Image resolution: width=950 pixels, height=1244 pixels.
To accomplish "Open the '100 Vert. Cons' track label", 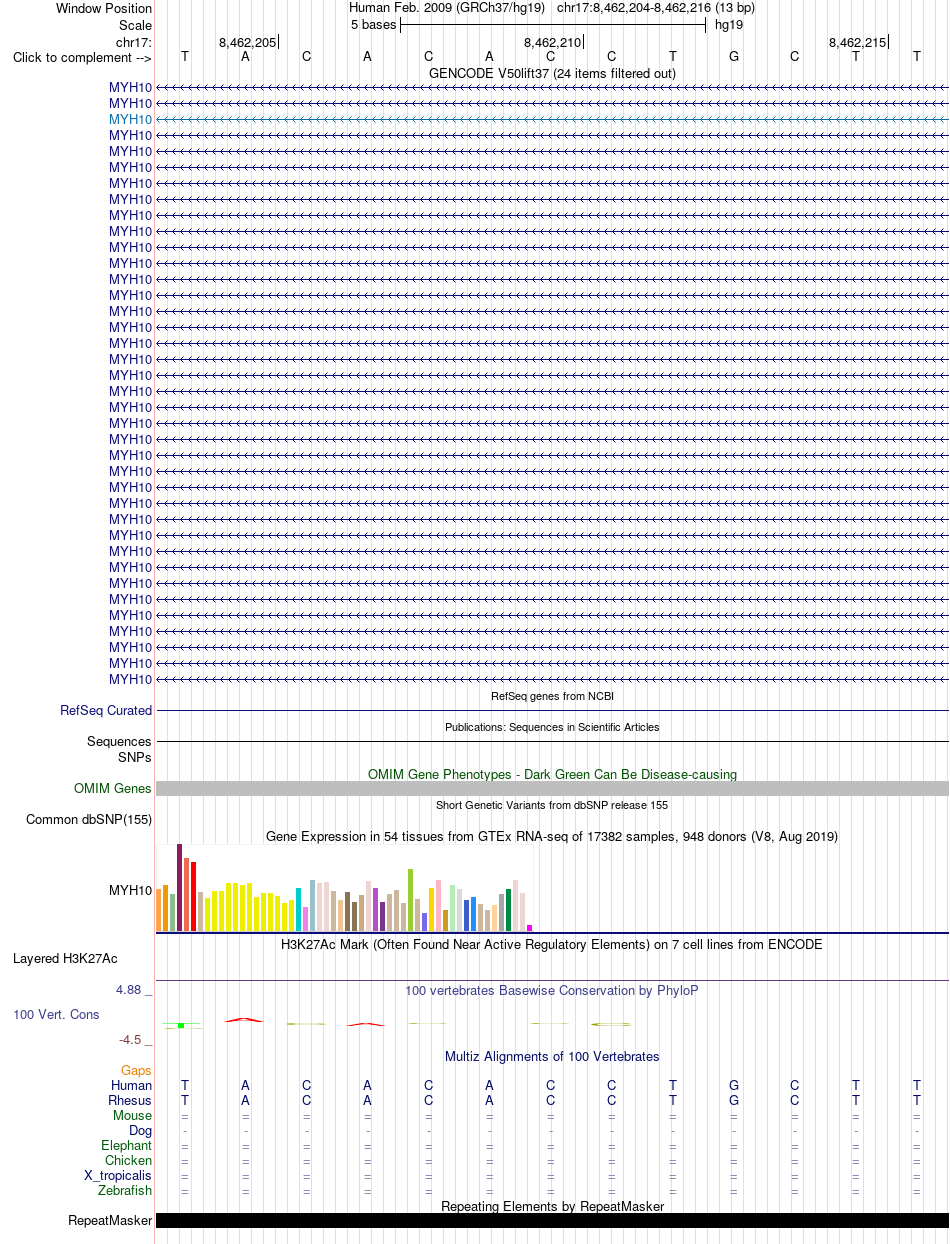I will [x=56, y=1014].
